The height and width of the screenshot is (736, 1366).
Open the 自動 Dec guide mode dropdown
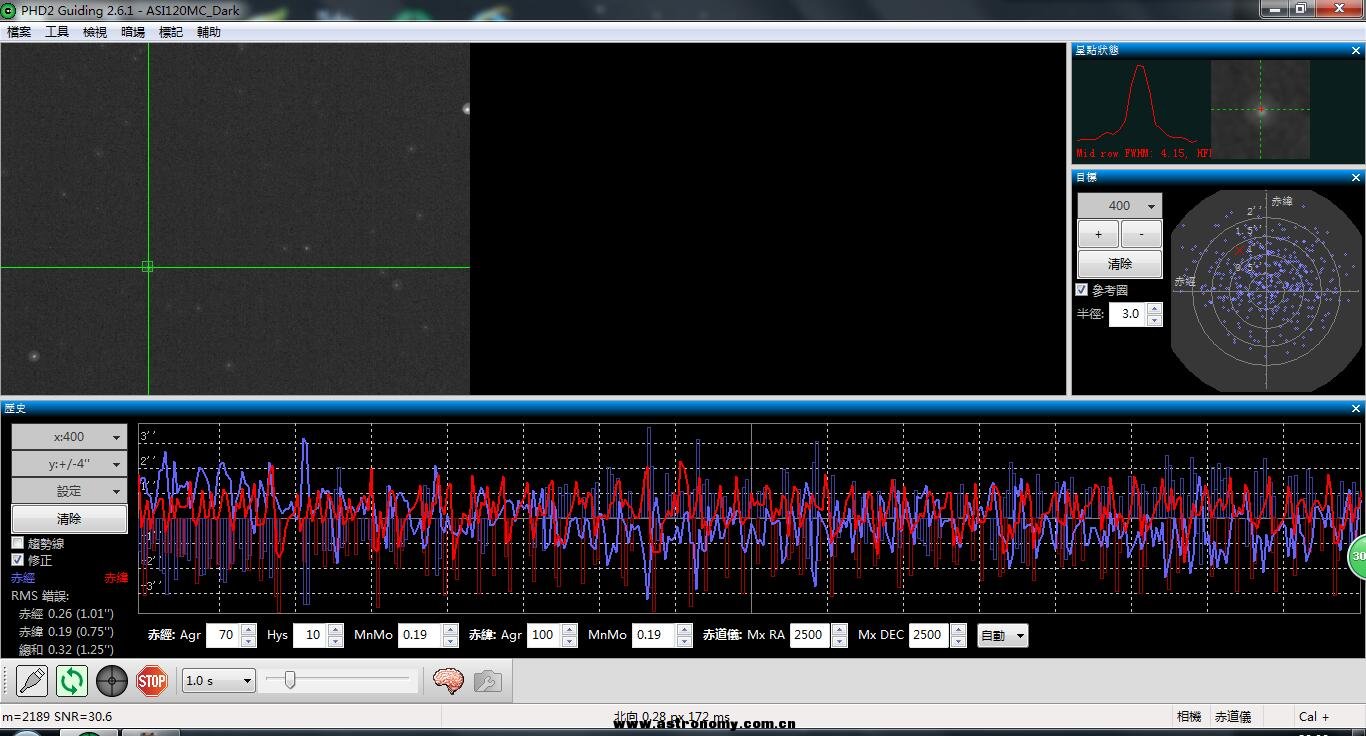pyautogui.click(x=1003, y=635)
